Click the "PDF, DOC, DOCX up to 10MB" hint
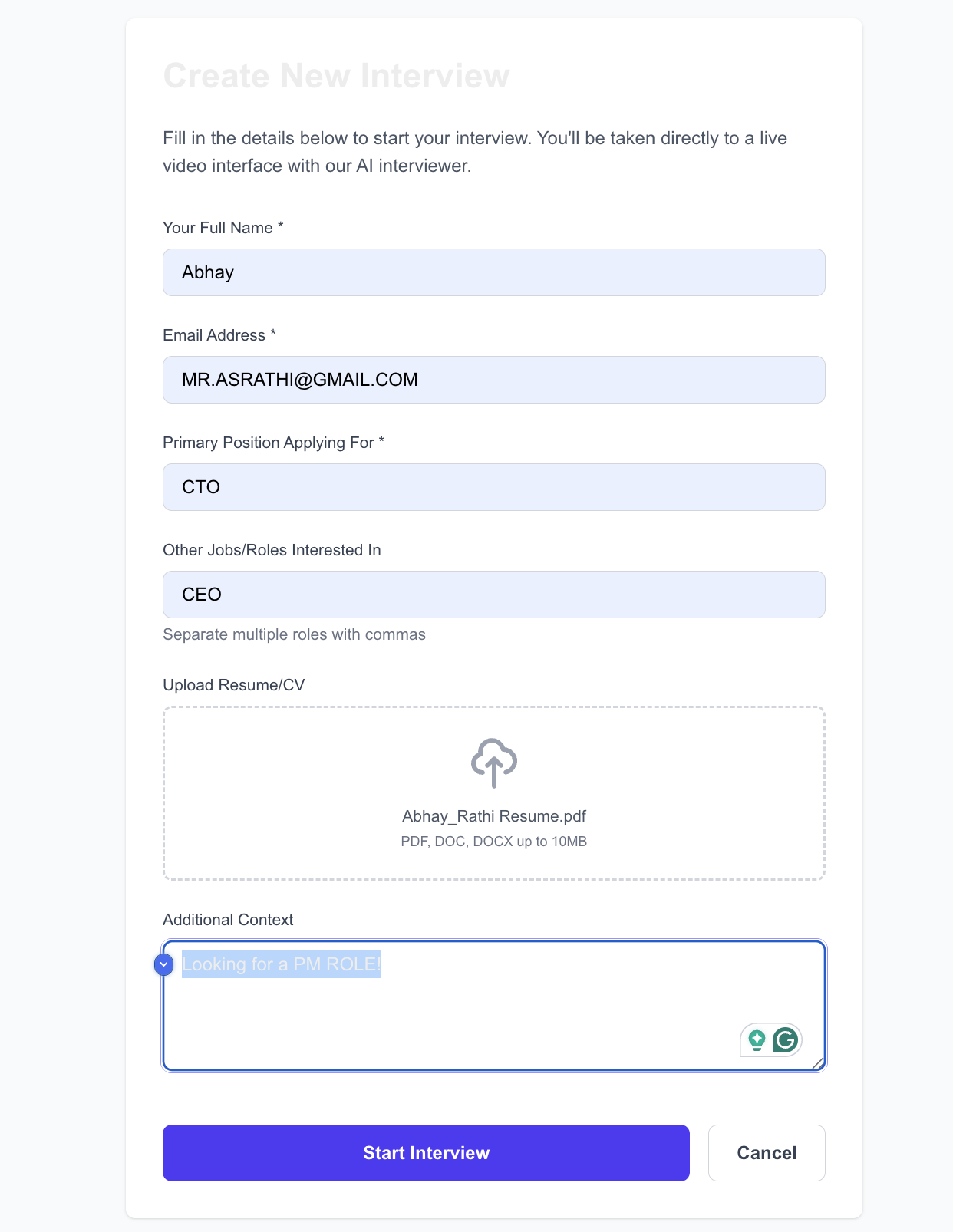Screen dimensions: 953x1232 click(493, 842)
